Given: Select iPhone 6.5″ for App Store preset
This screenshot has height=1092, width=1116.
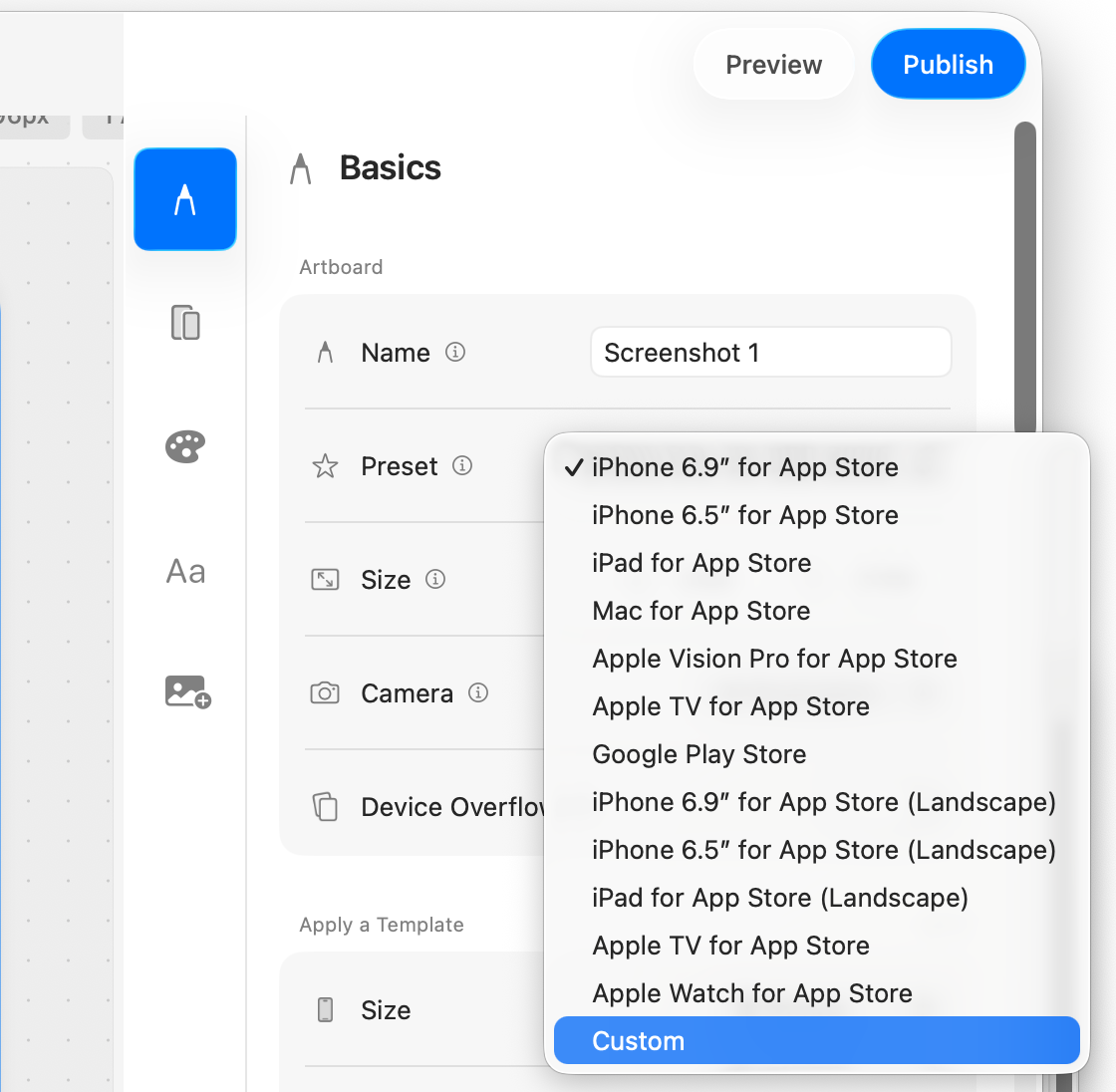Looking at the screenshot, I should [x=816, y=515].
